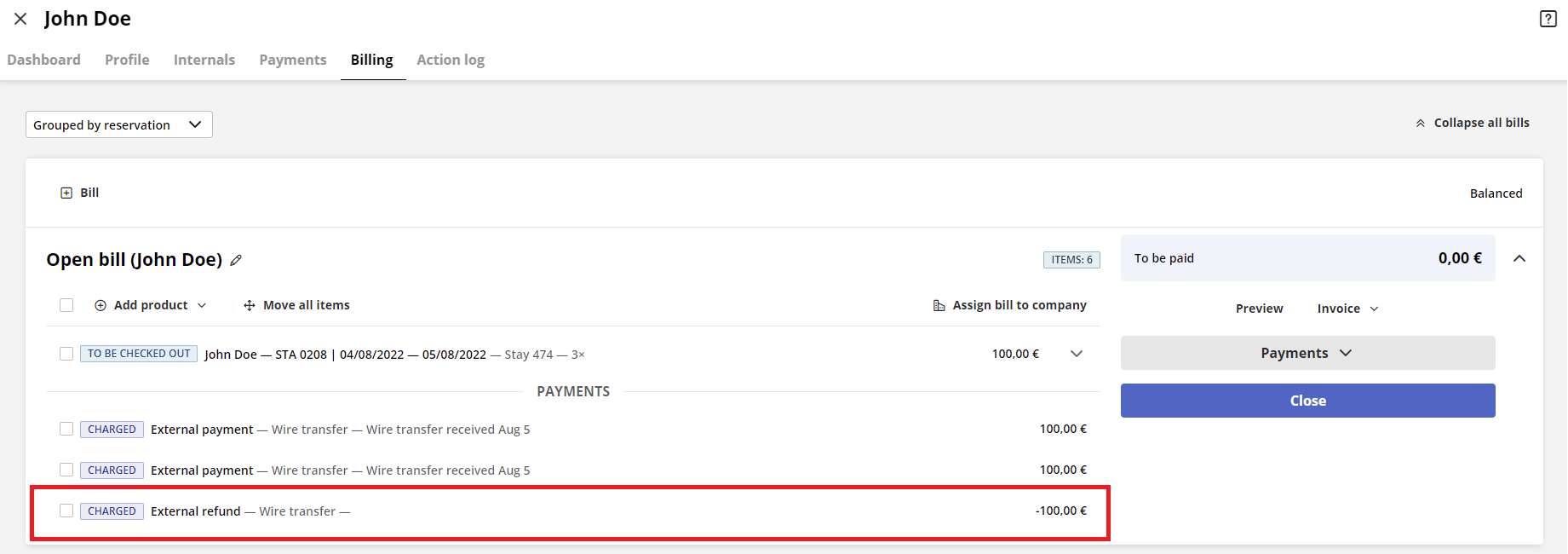The width and height of the screenshot is (1568, 554).
Task: Click the plus icon beside Bill
Action: [x=66, y=193]
